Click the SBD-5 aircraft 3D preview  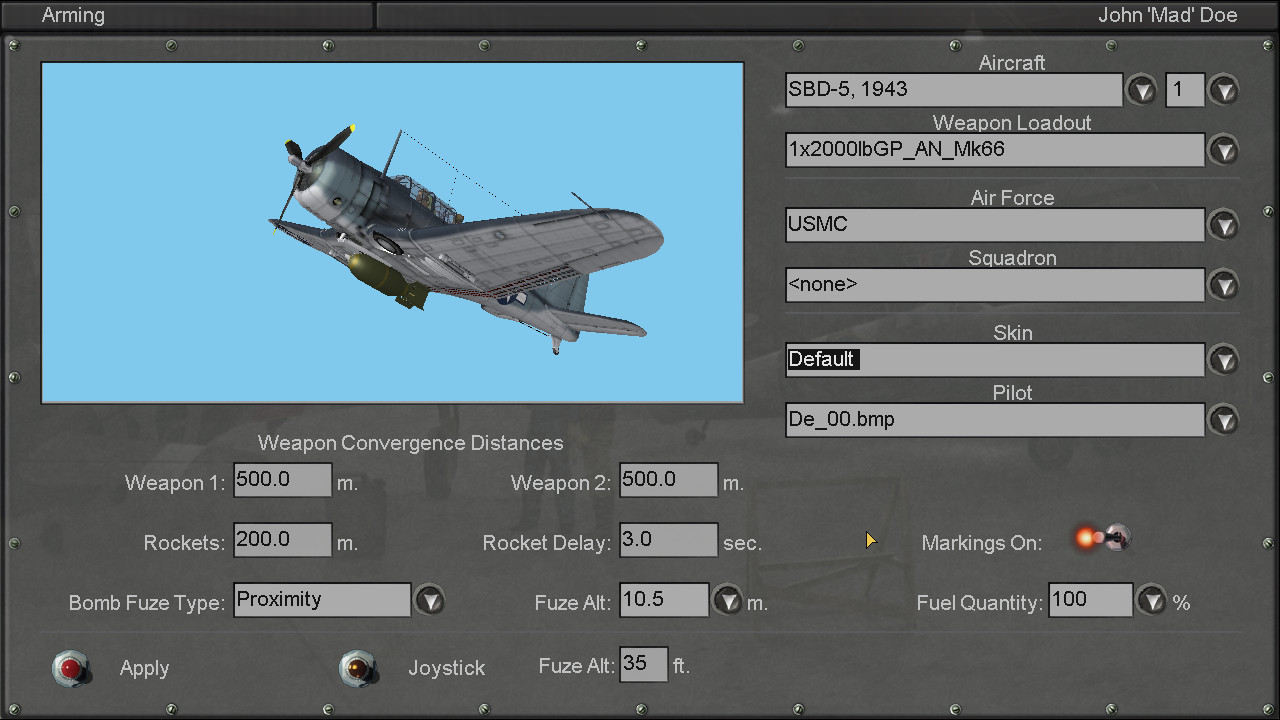(x=392, y=233)
